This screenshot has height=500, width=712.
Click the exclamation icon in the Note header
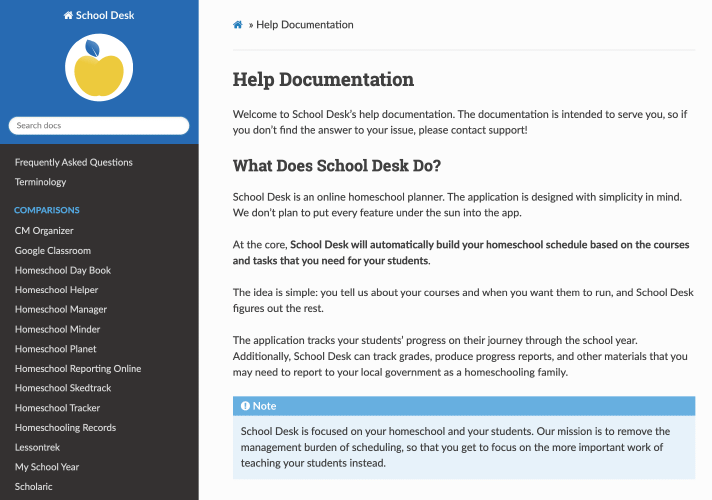[x=245, y=406]
